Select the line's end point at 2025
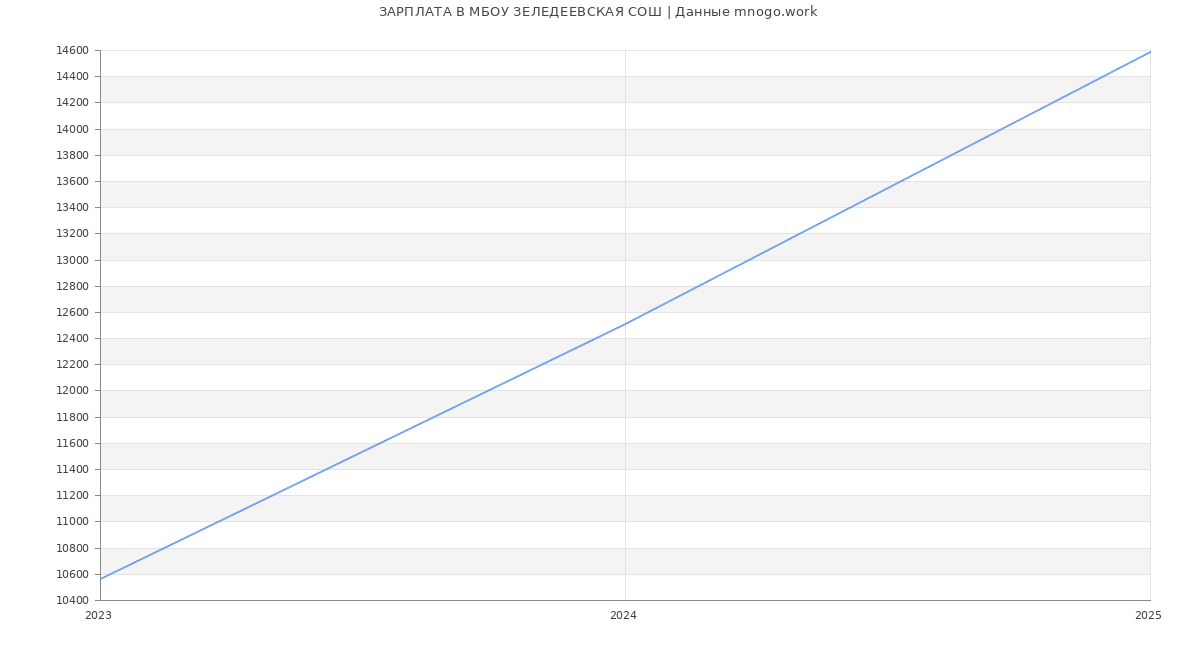This screenshot has height=650, width=1200. [1150, 52]
